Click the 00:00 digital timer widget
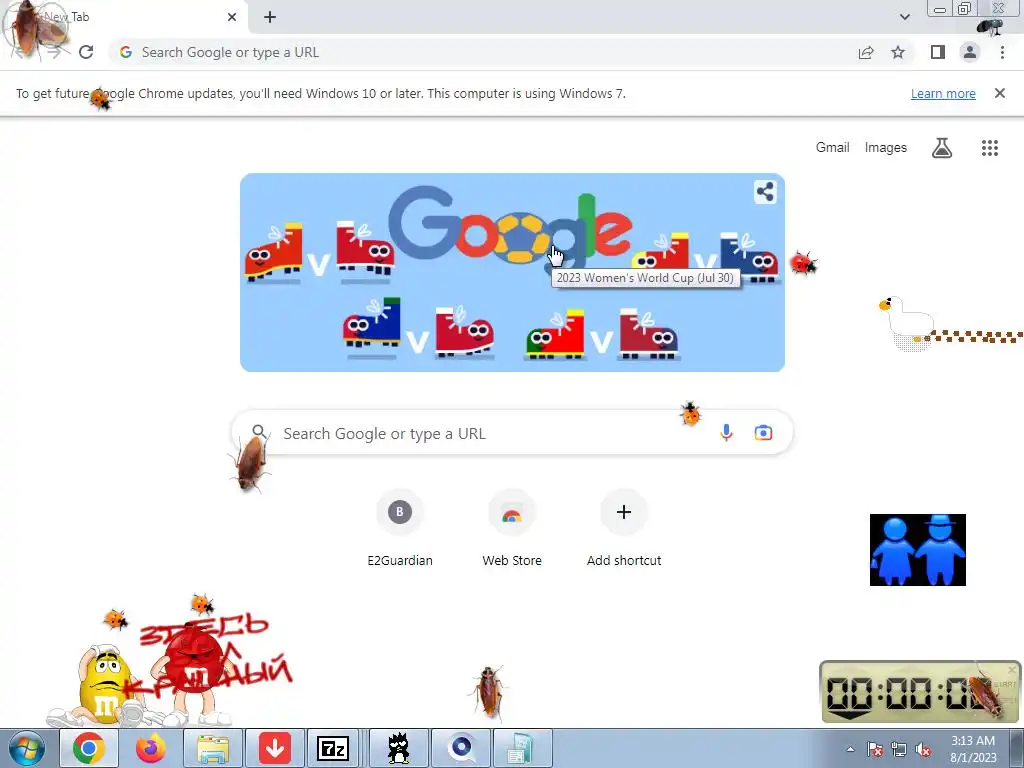This screenshot has height=768, width=1024. (920, 692)
